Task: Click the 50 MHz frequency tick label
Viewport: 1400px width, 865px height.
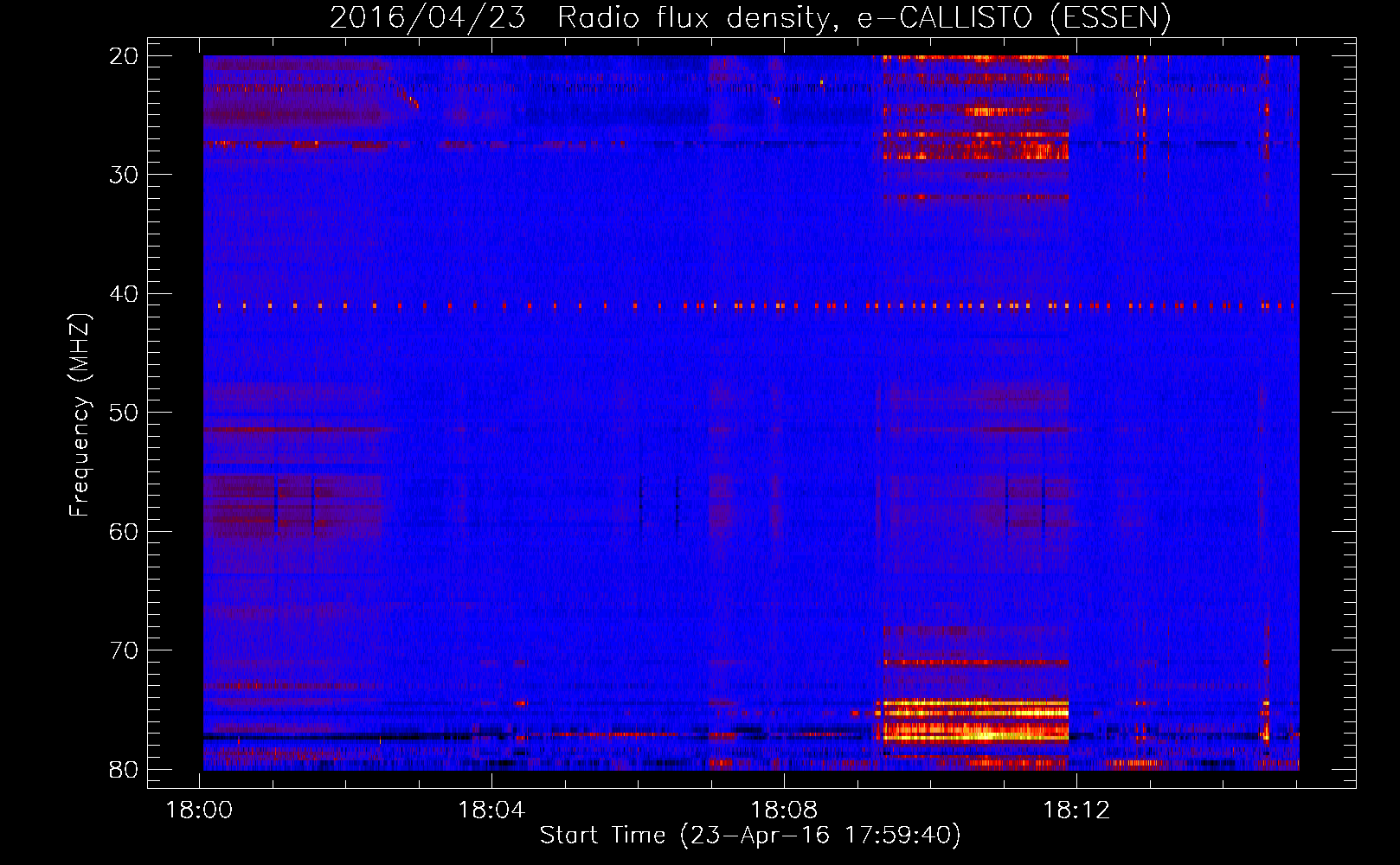Action: pos(124,413)
